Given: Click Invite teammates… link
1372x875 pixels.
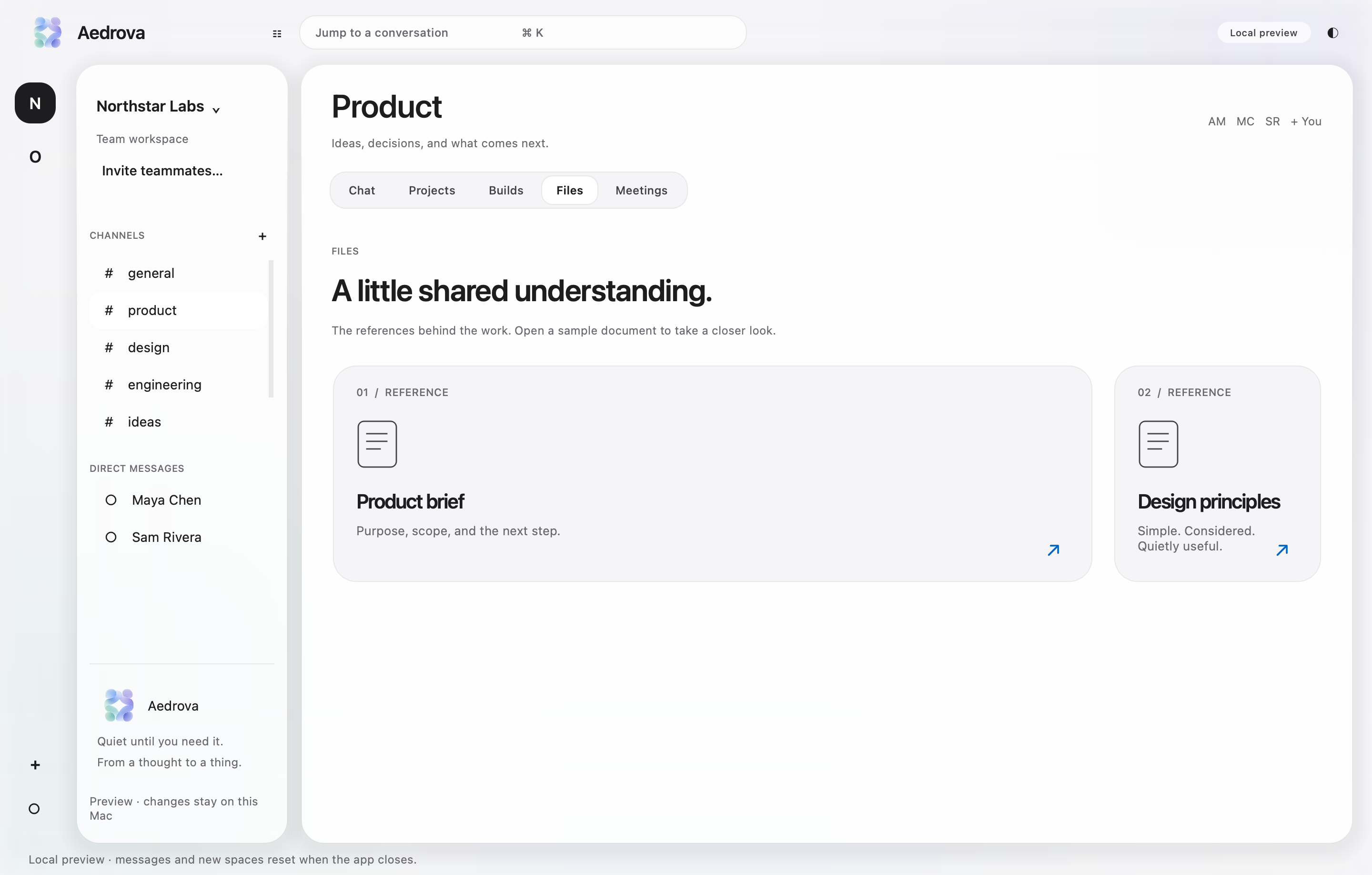Looking at the screenshot, I should click(x=162, y=171).
